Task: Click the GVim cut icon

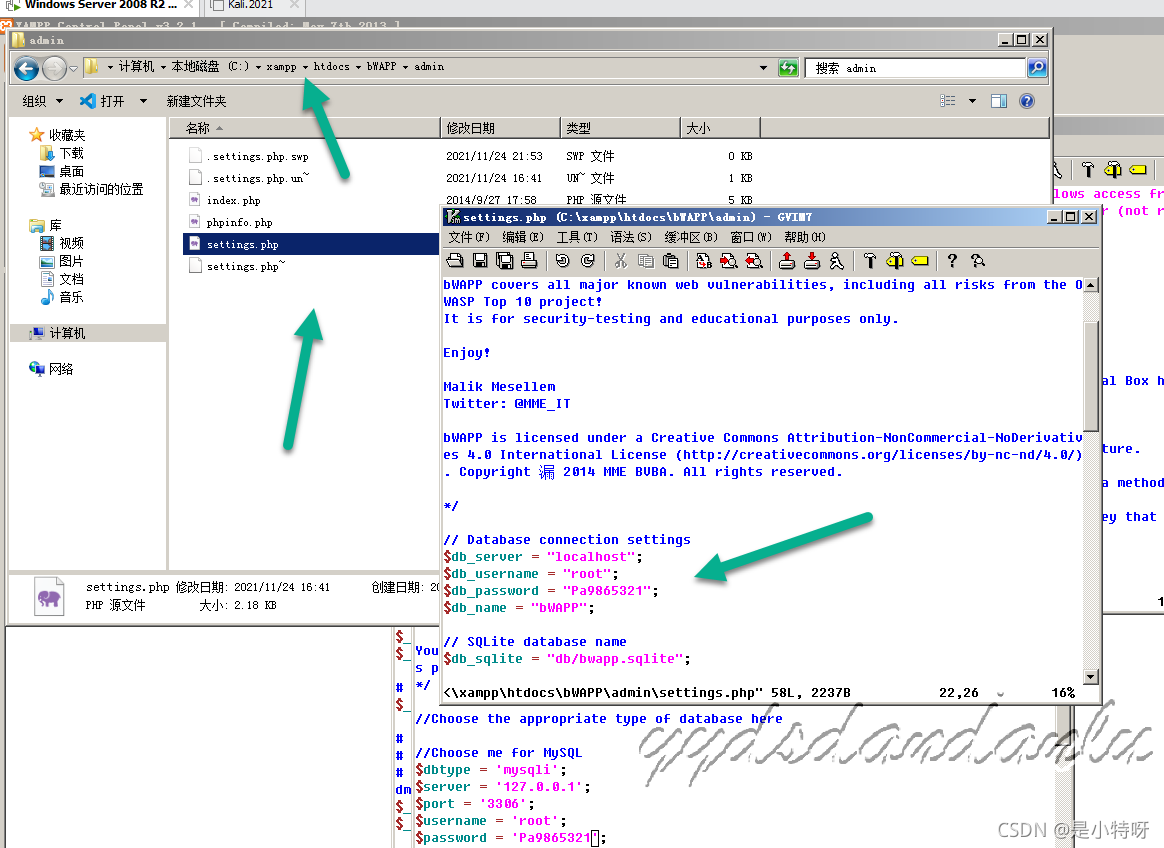Action: (x=621, y=261)
